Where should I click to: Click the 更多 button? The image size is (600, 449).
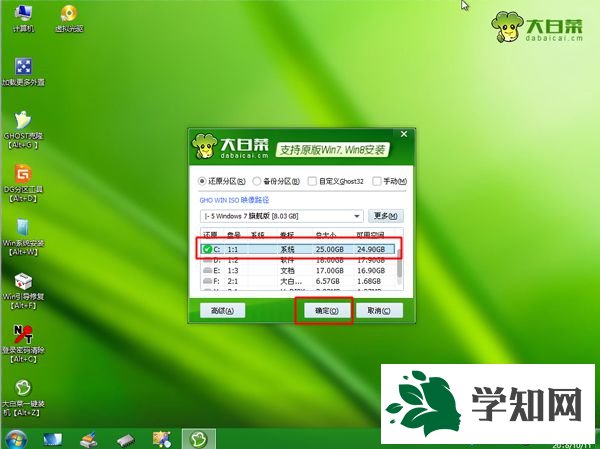[385, 216]
